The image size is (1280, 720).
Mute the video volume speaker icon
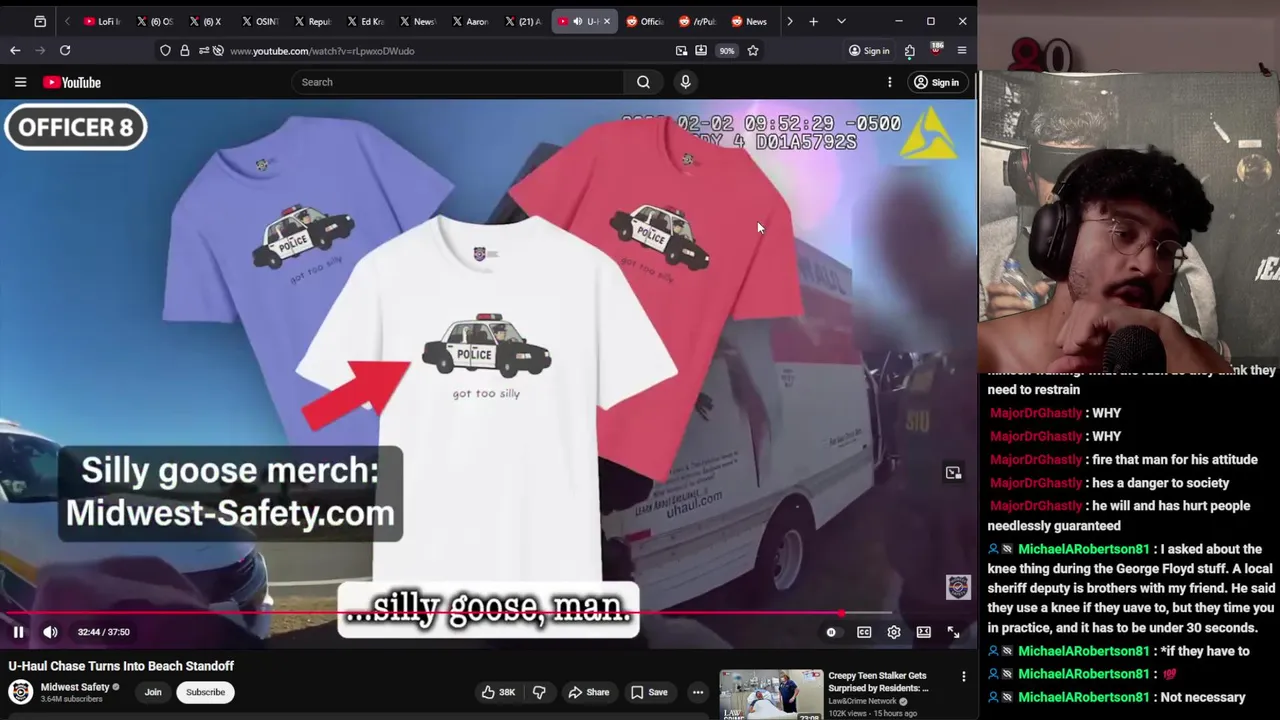click(x=50, y=632)
